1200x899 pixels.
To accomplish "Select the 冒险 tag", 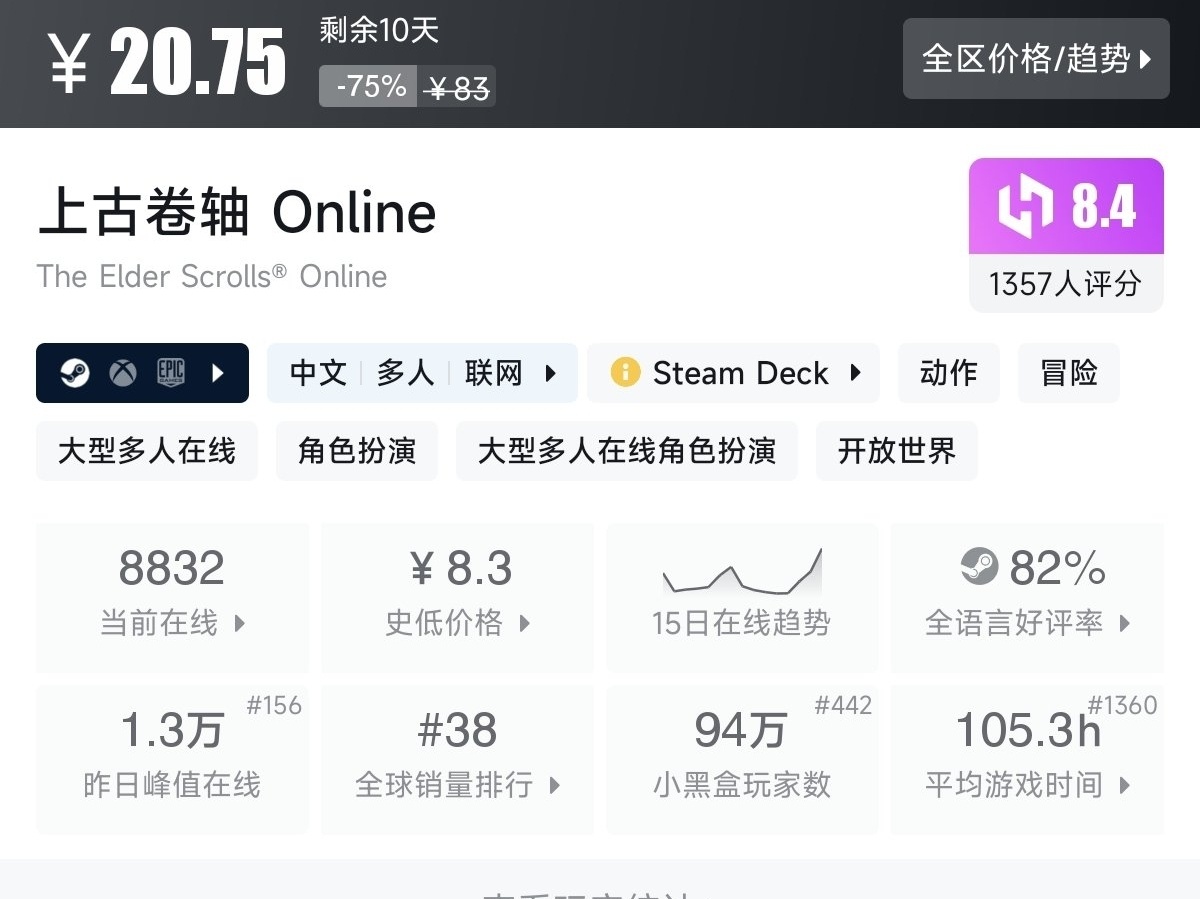I will (1068, 373).
